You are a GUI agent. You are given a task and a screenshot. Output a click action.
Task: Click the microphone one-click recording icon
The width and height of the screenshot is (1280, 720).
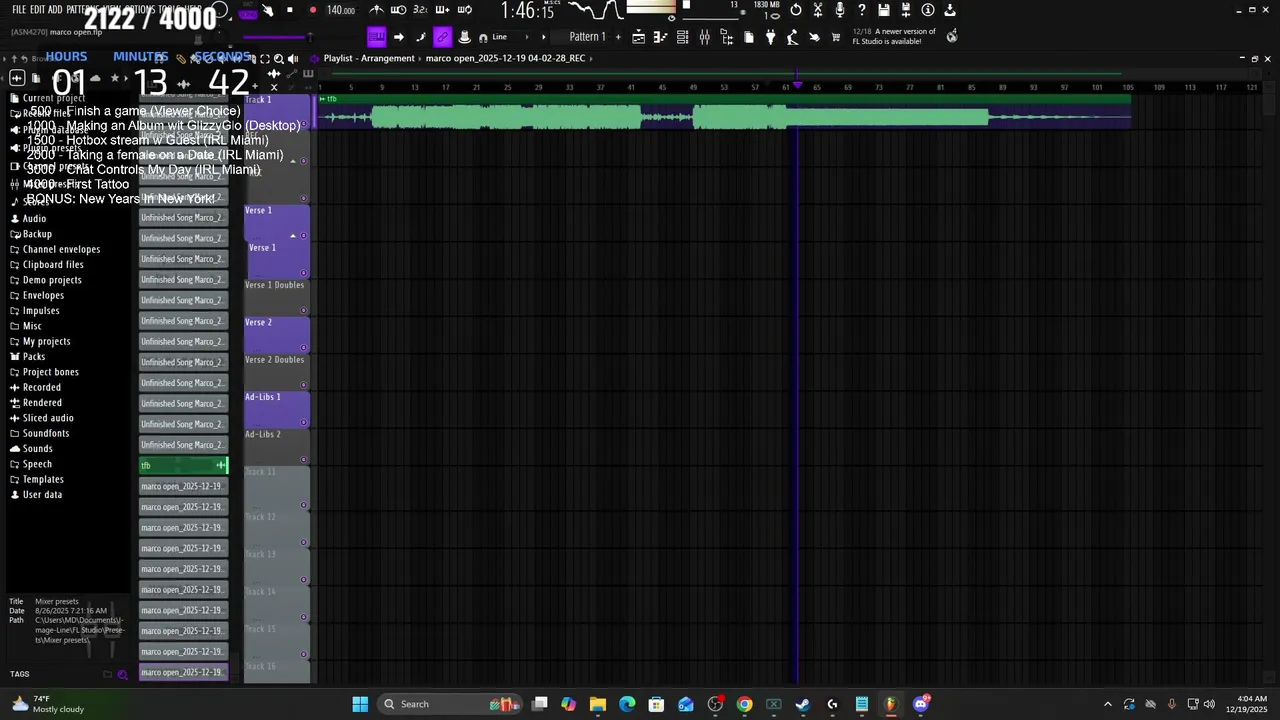(840, 10)
